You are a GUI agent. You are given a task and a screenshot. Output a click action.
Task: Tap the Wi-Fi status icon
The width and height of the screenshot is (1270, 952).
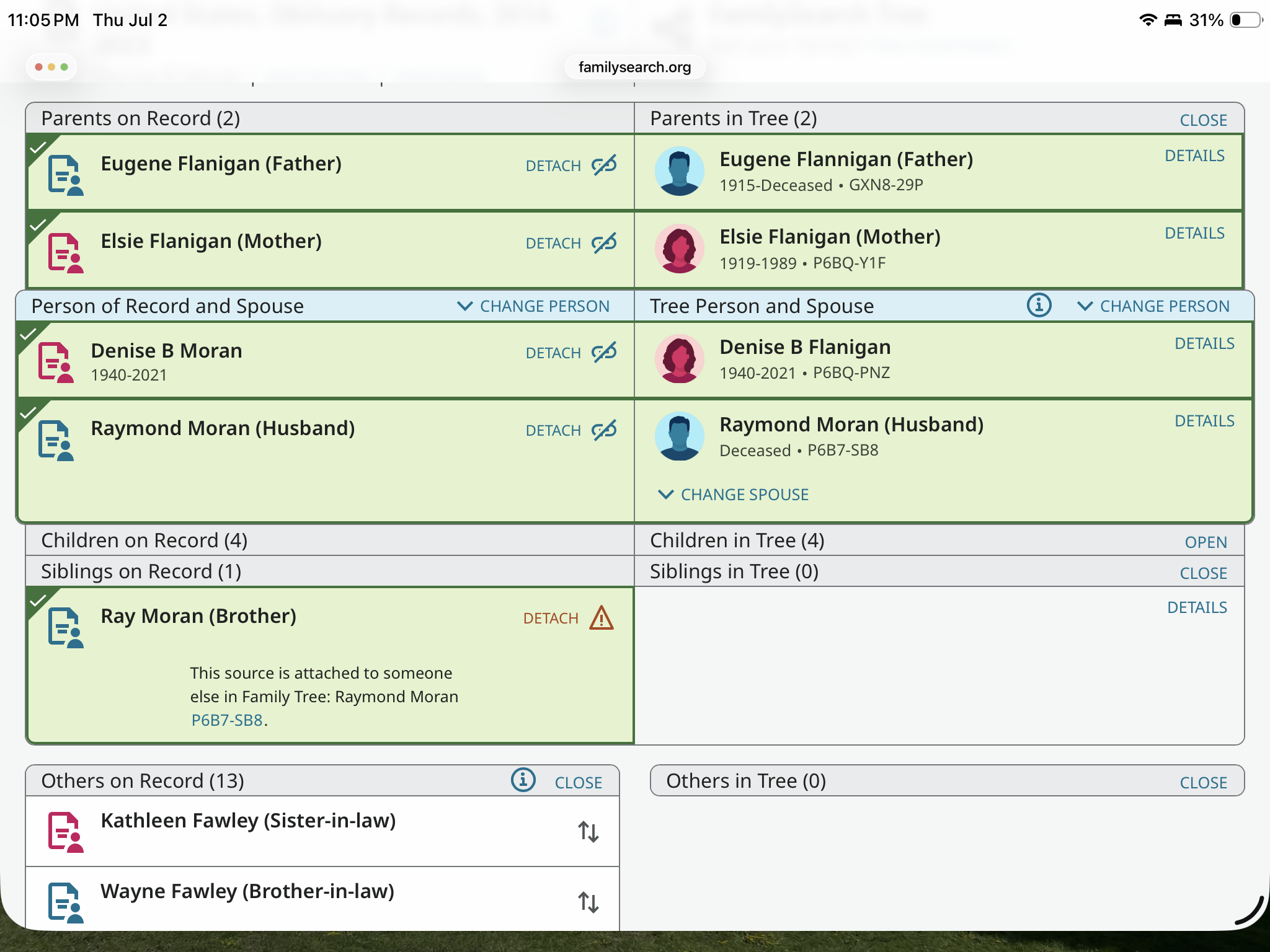pyautogui.click(x=1148, y=20)
